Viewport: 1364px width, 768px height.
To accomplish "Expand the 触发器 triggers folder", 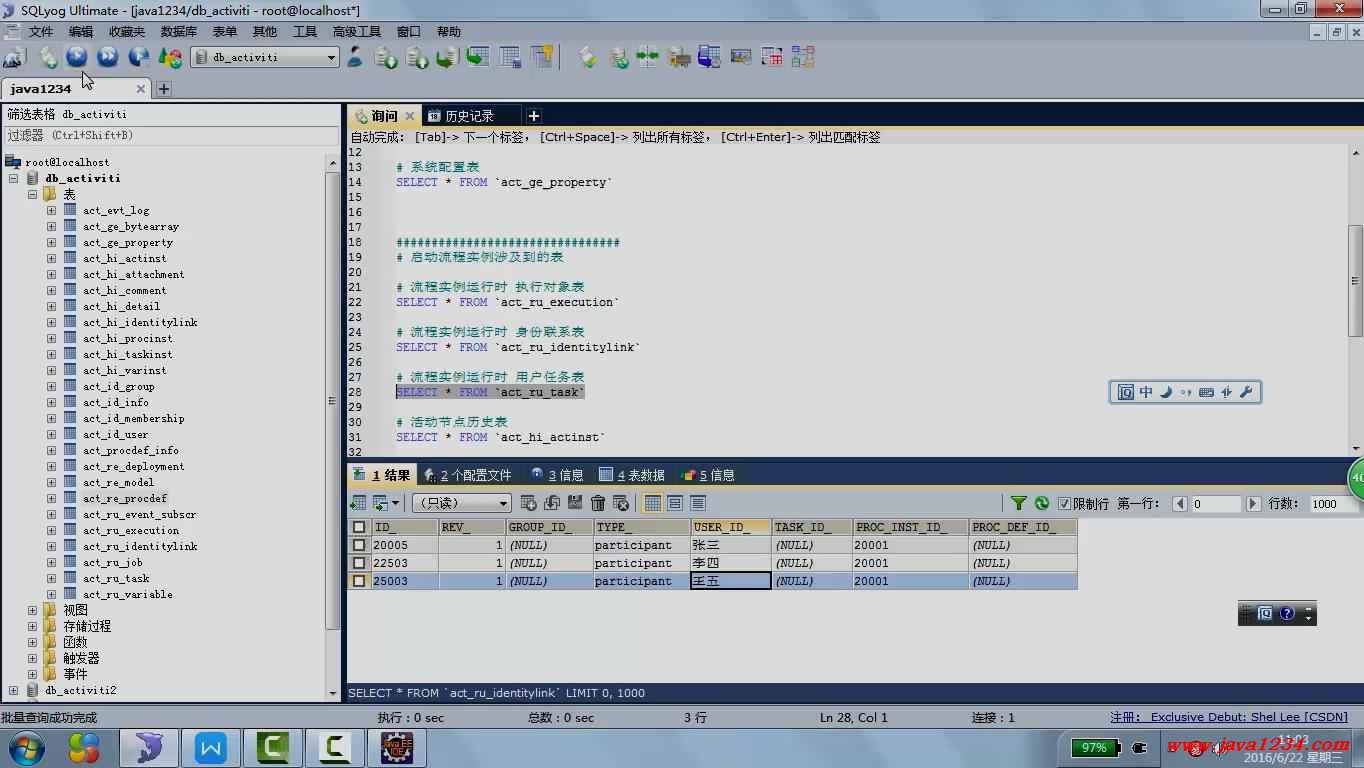I will tap(32, 658).
